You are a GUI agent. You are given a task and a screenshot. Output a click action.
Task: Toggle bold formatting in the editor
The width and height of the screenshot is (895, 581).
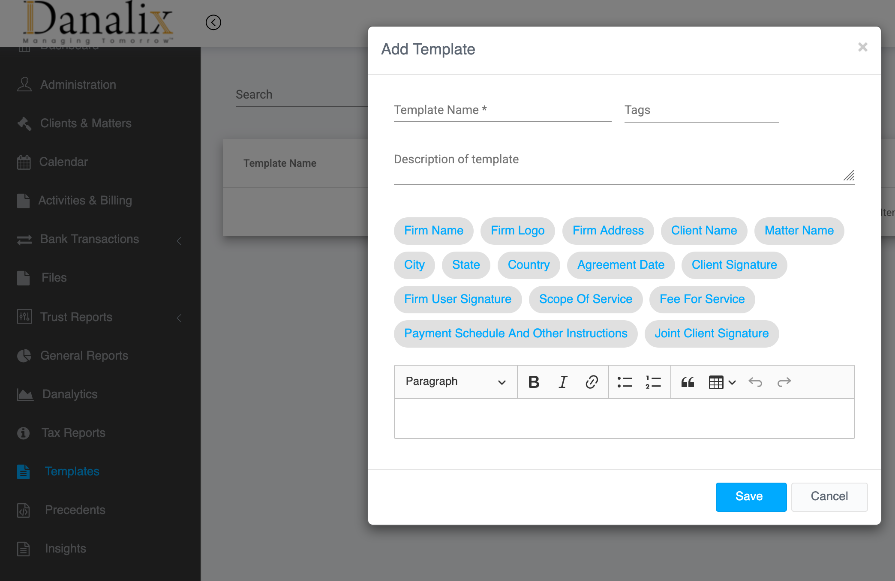(x=533, y=382)
